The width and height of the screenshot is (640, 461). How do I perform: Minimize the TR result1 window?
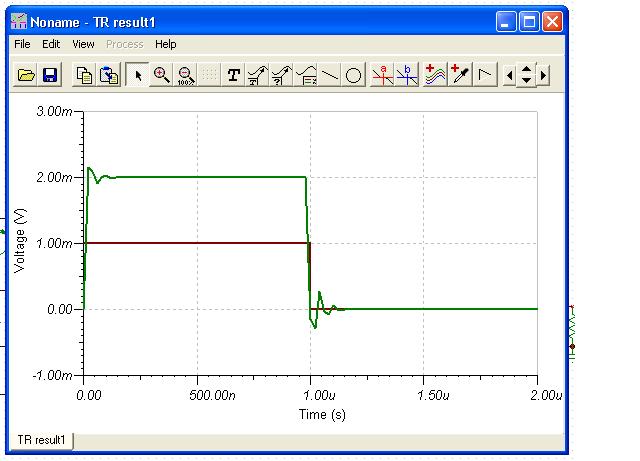[506, 21]
